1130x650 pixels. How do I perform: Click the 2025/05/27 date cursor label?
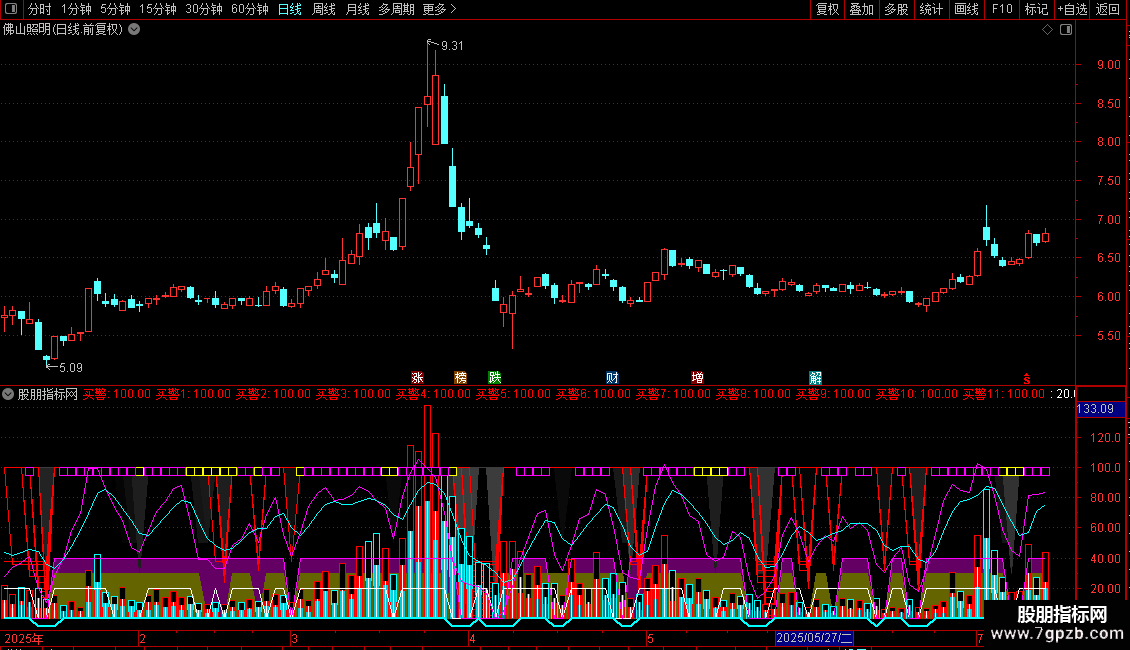pos(814,638)
